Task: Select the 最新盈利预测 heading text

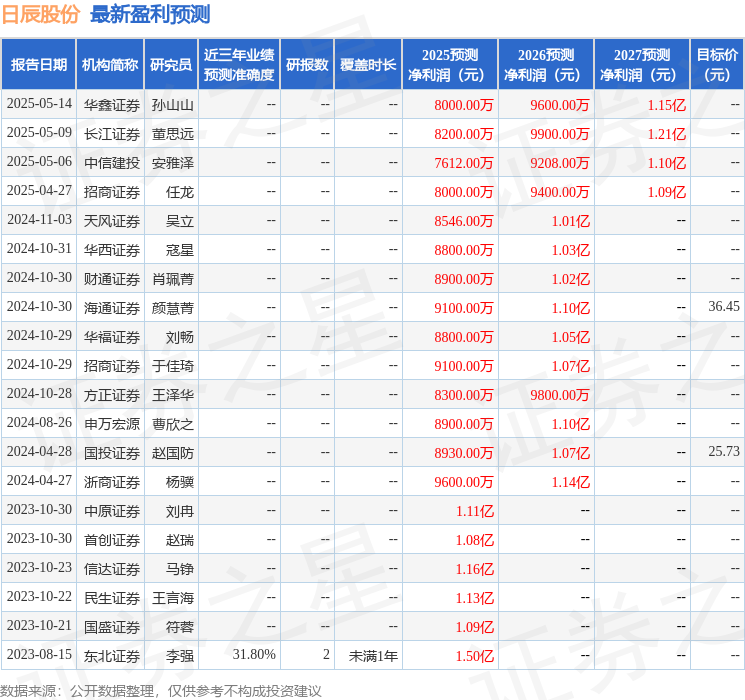Action: click(x=150, y=14)
